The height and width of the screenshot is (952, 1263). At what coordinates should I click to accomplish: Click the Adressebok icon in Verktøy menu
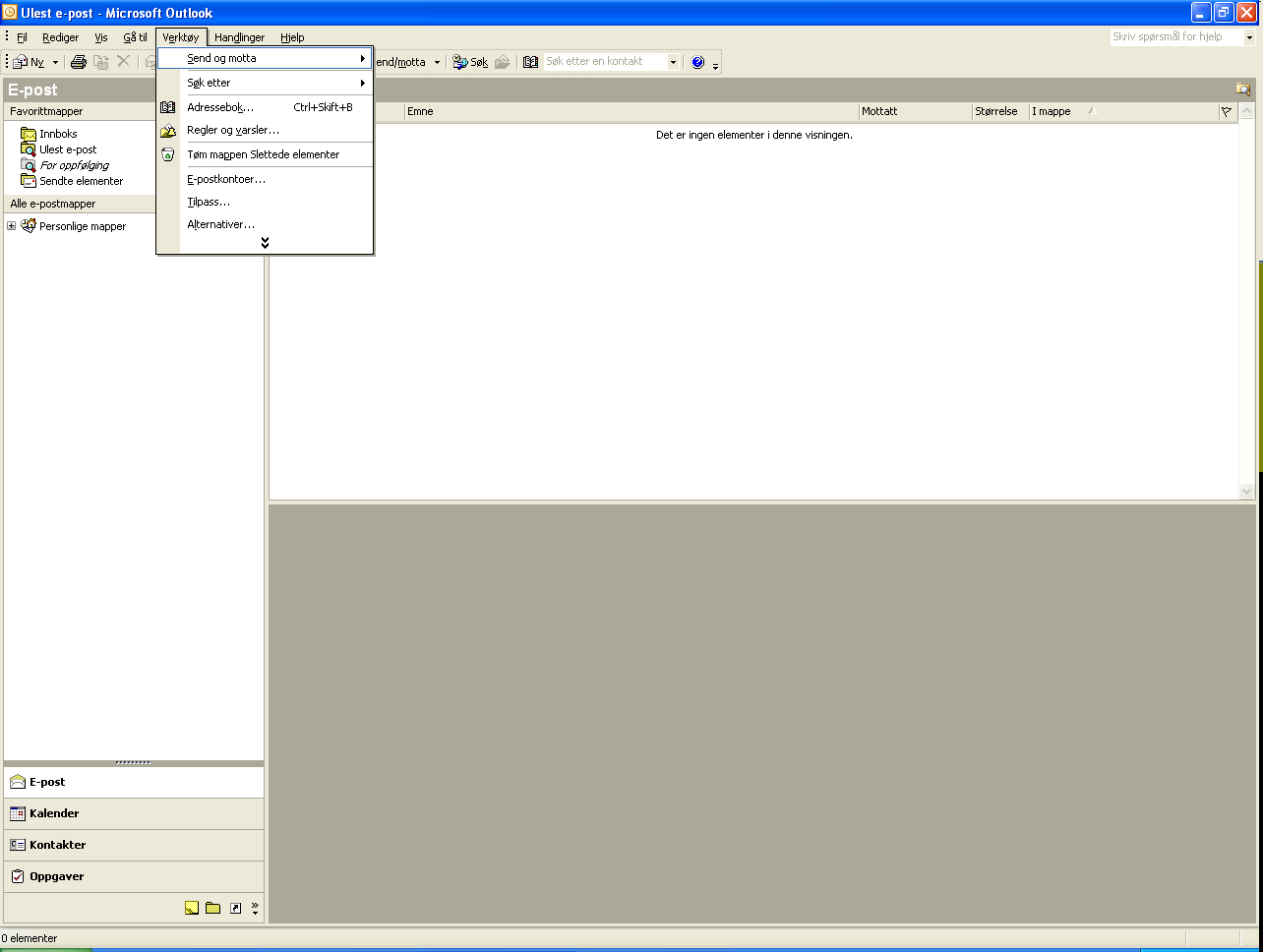168,107
